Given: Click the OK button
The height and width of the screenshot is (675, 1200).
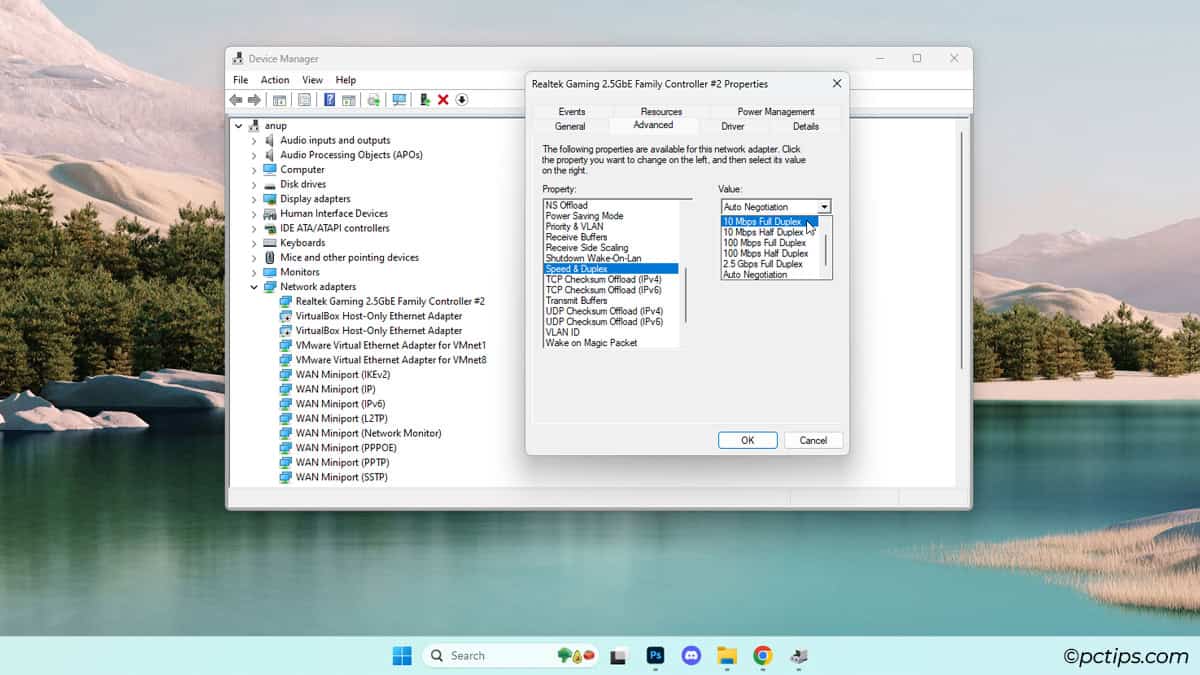Looking at the screenshot, I should point(748,440).
